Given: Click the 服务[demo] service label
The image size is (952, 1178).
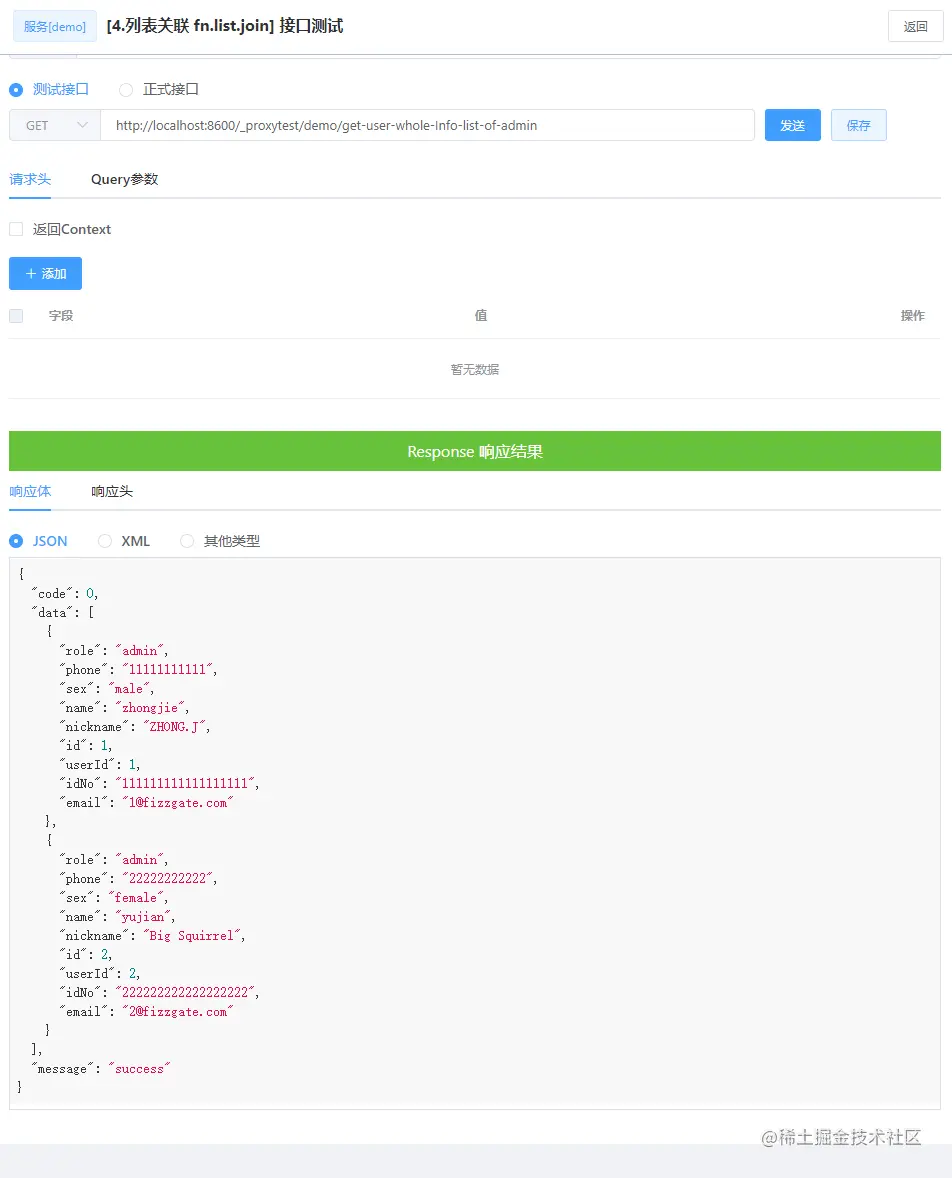Looking at the screenshot, I should click(x=53, y=26).
